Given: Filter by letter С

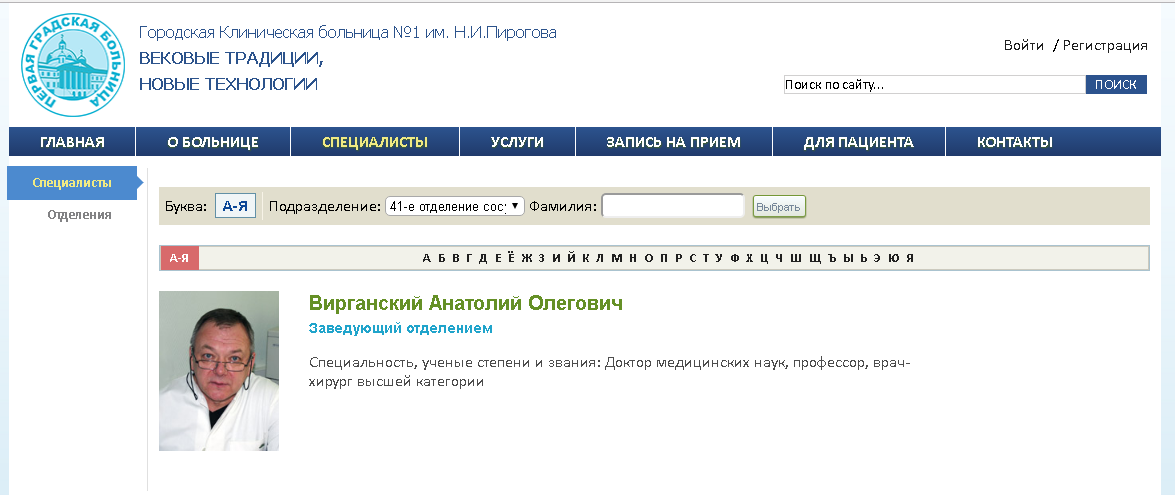Looking at the screenshot, I should [x=692, y=258].
